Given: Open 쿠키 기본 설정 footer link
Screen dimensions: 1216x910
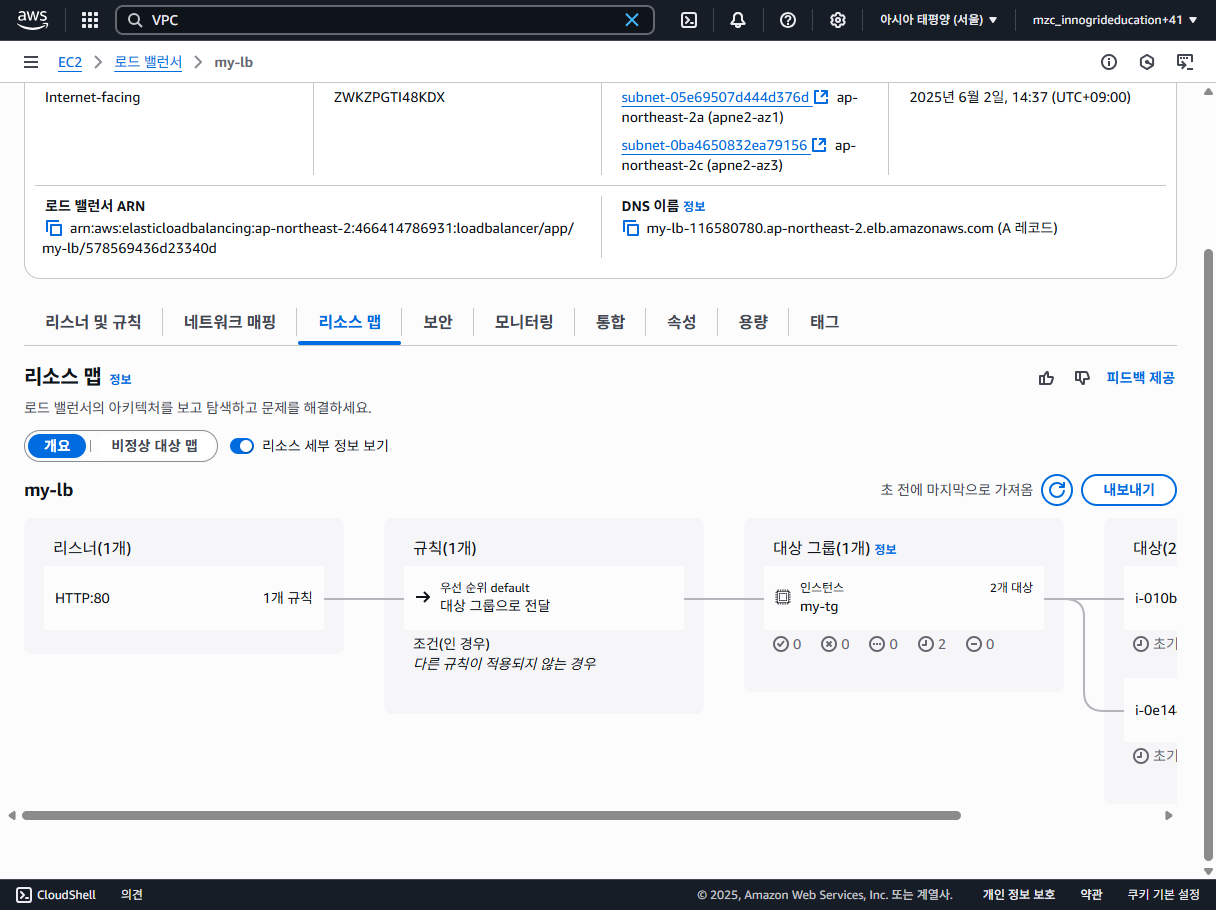Looking at the screenshot, I should [1163, 895].
